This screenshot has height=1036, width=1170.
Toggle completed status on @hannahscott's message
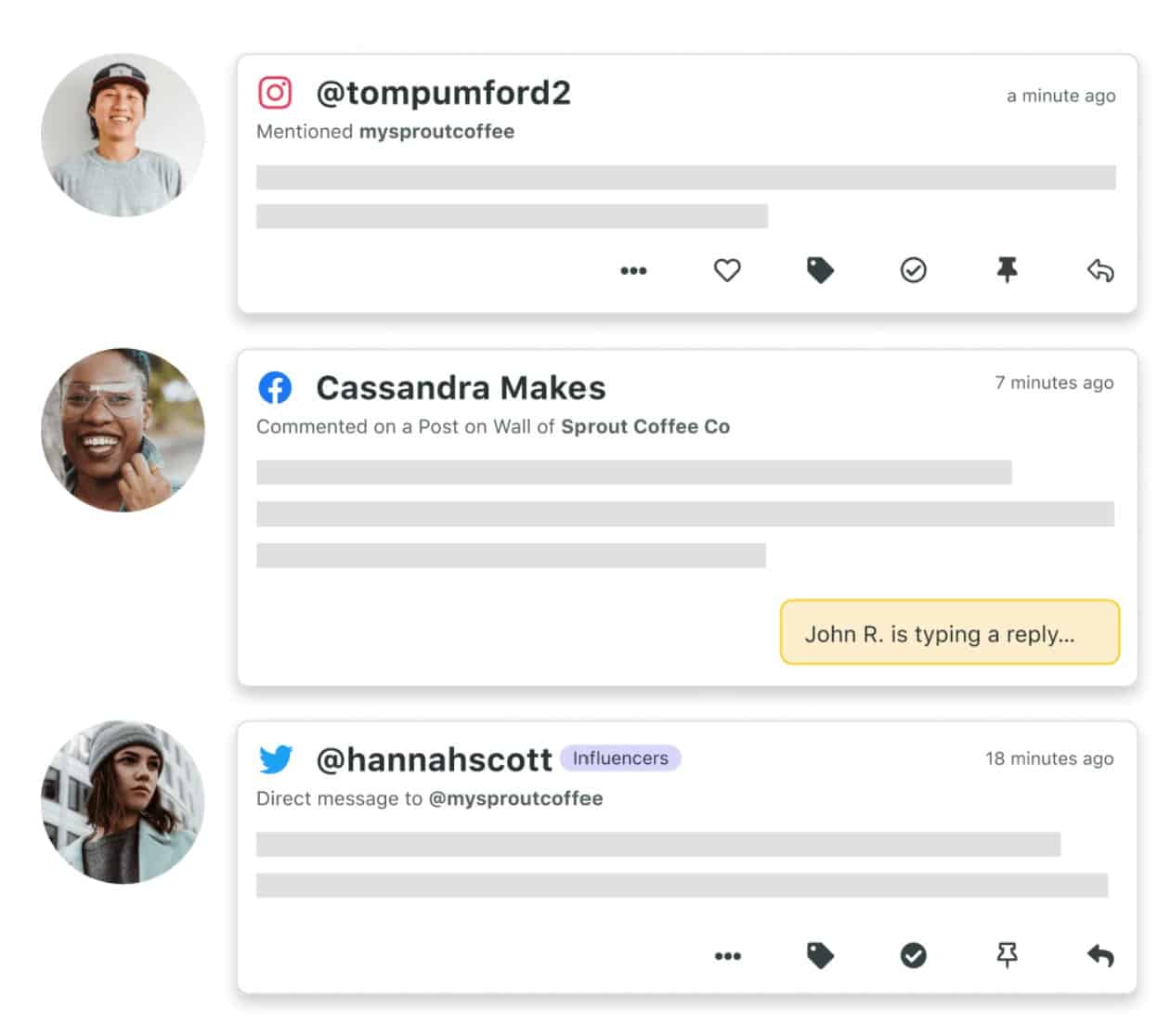(914, 955)
